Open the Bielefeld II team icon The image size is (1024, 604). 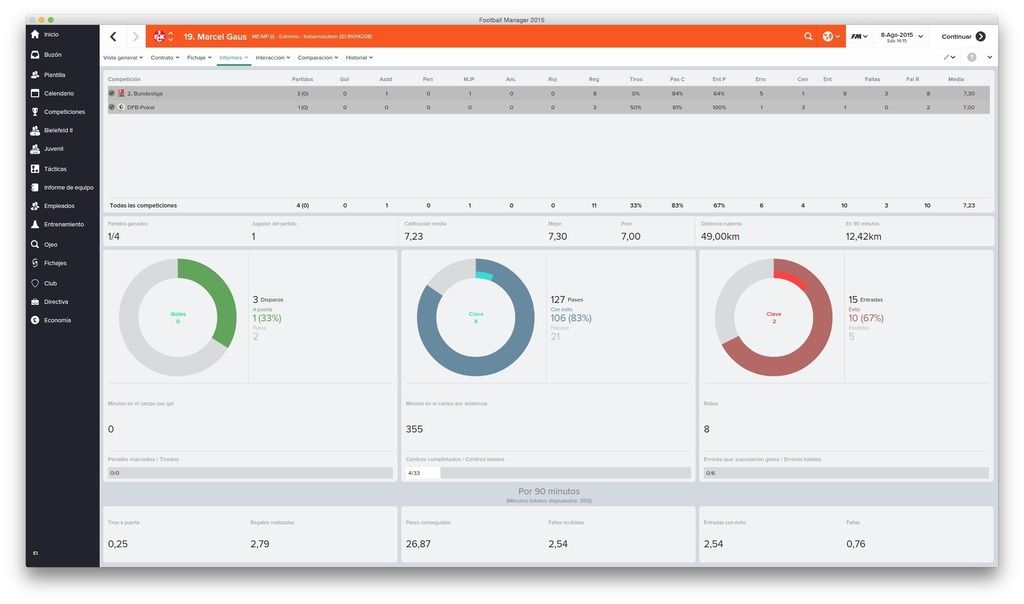tap(35, 131)
